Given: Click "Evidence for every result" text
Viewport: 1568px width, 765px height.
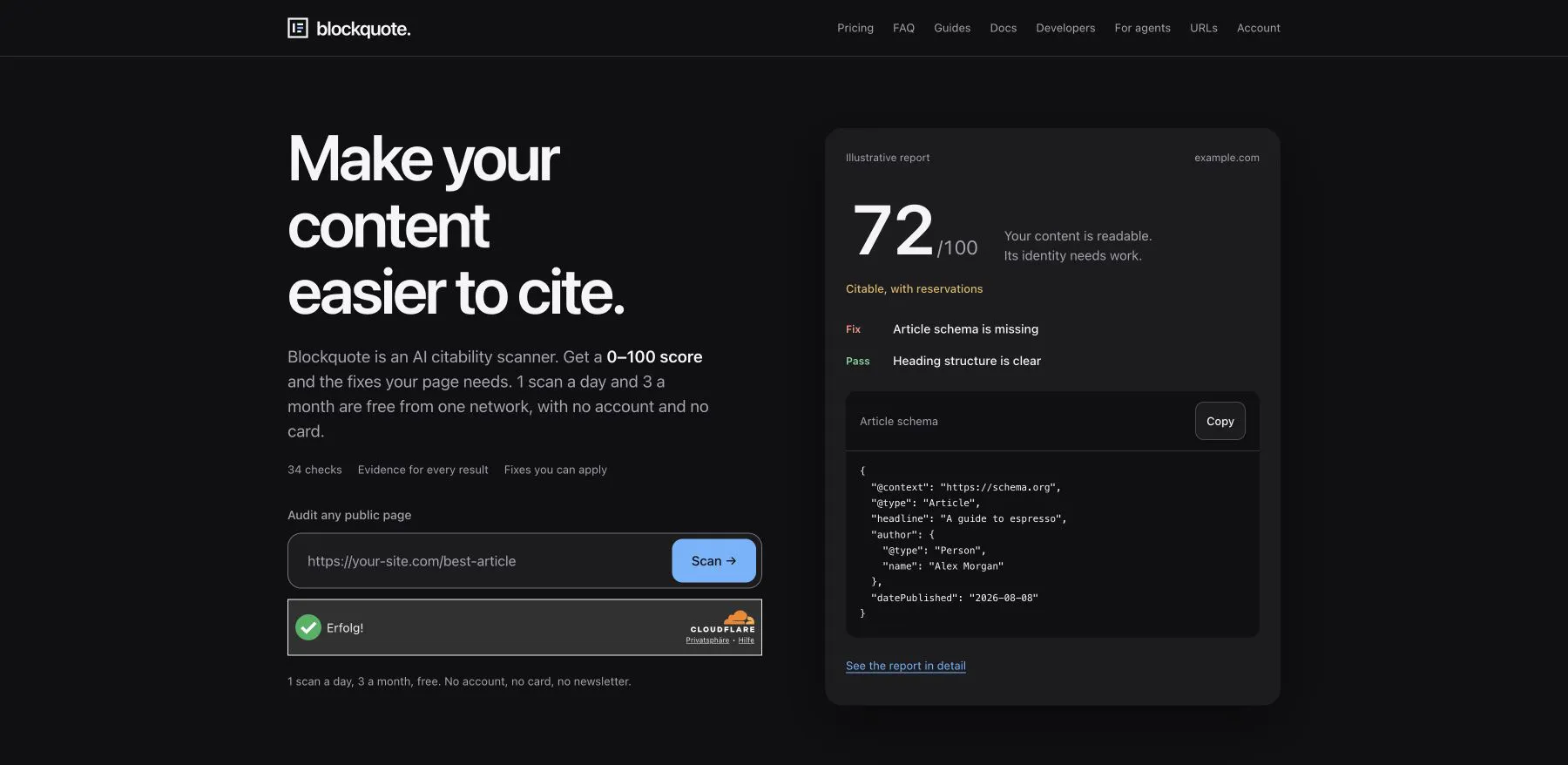Looking at the screenshot, I should tap(422, 470).
